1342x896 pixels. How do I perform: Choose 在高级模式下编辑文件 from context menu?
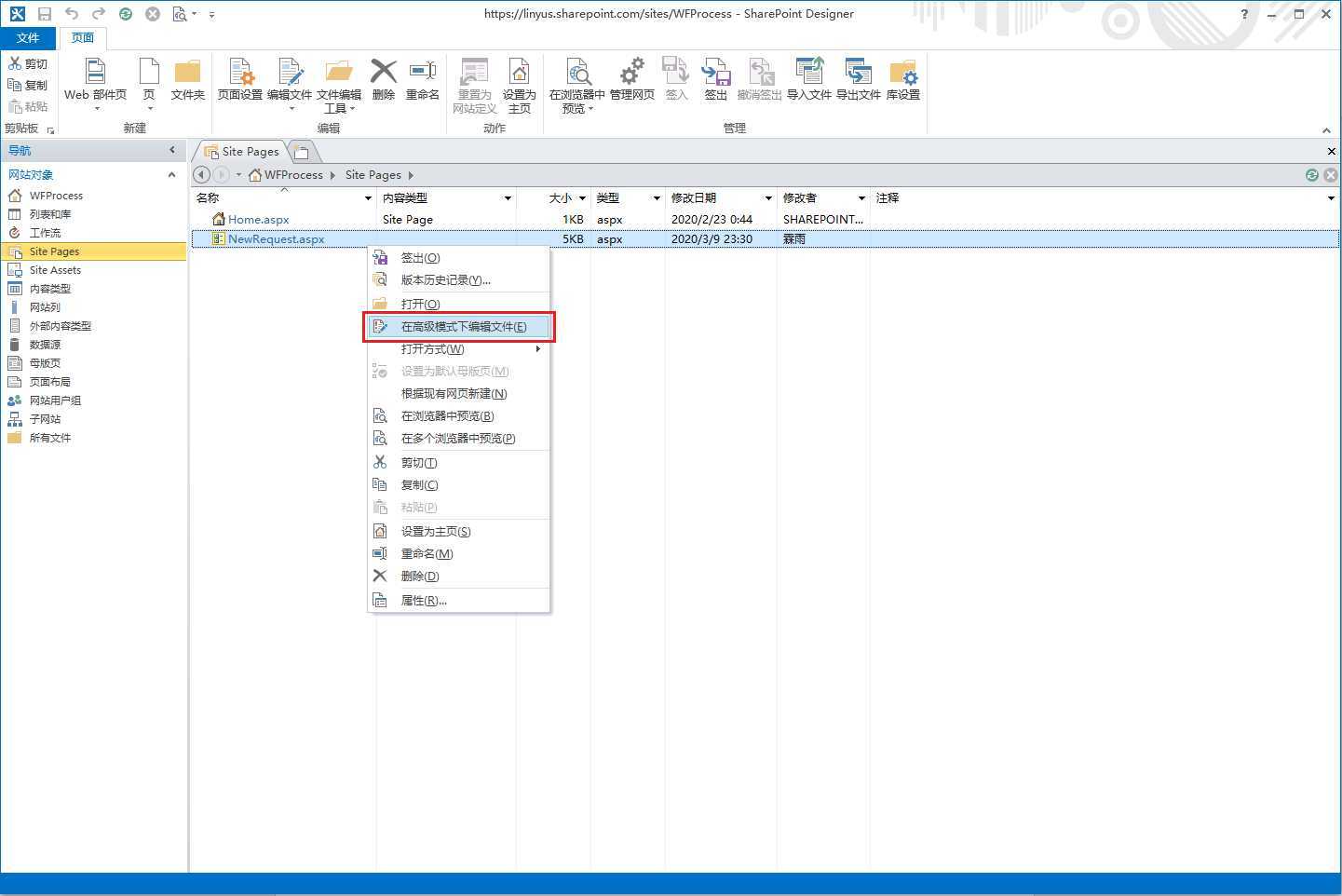(x=458, y=327)
